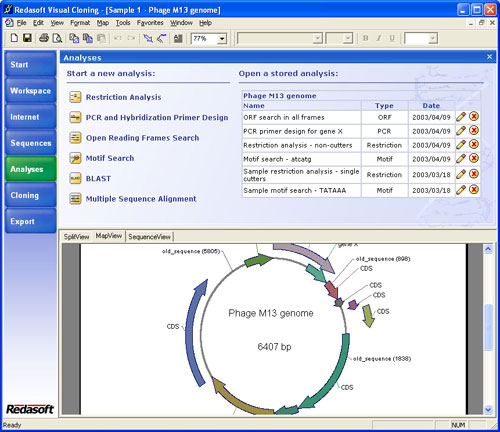Screen dimensions: 500x432
Task: Open the Format menu
Action: (x=80, y=23)
